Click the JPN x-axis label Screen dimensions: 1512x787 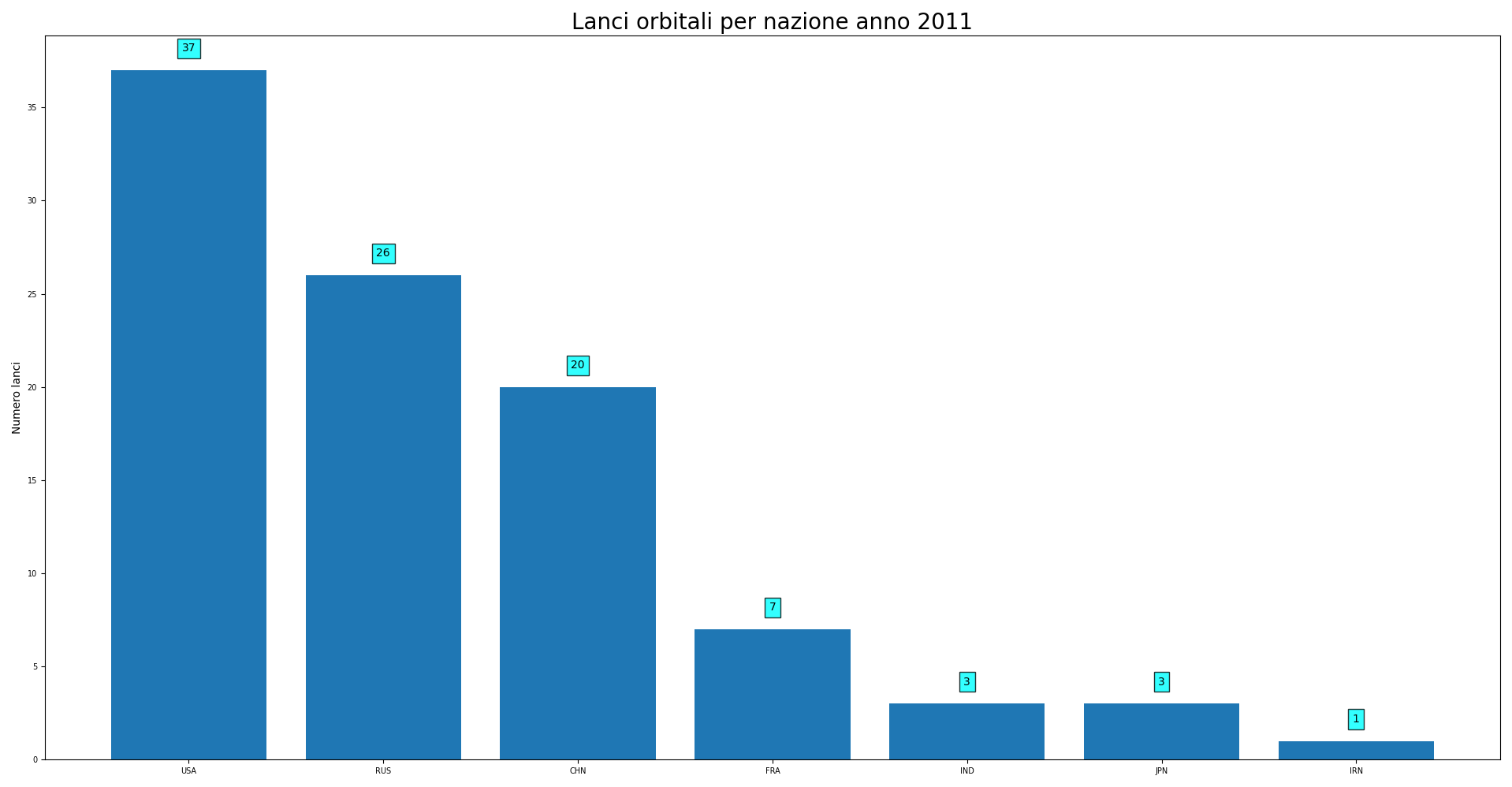pos(1161,770)
